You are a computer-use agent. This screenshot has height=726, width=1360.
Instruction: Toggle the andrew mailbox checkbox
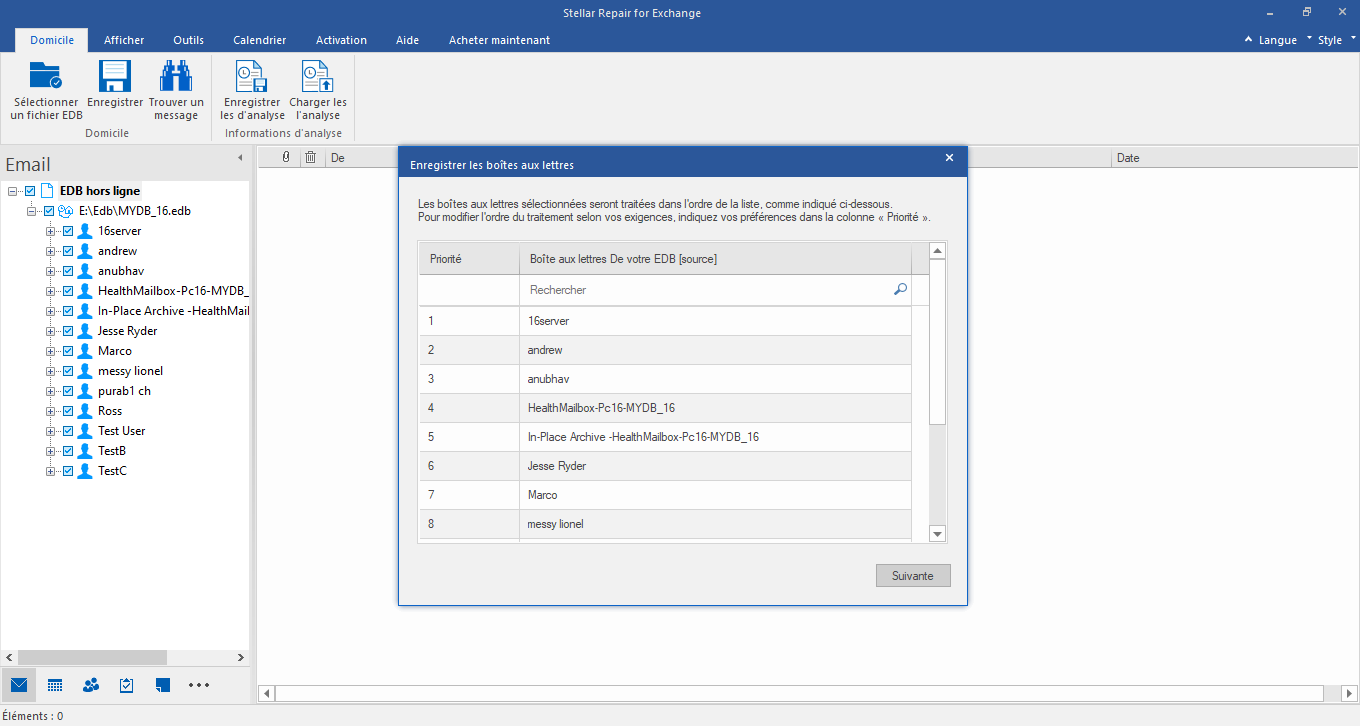coord(68,251)
